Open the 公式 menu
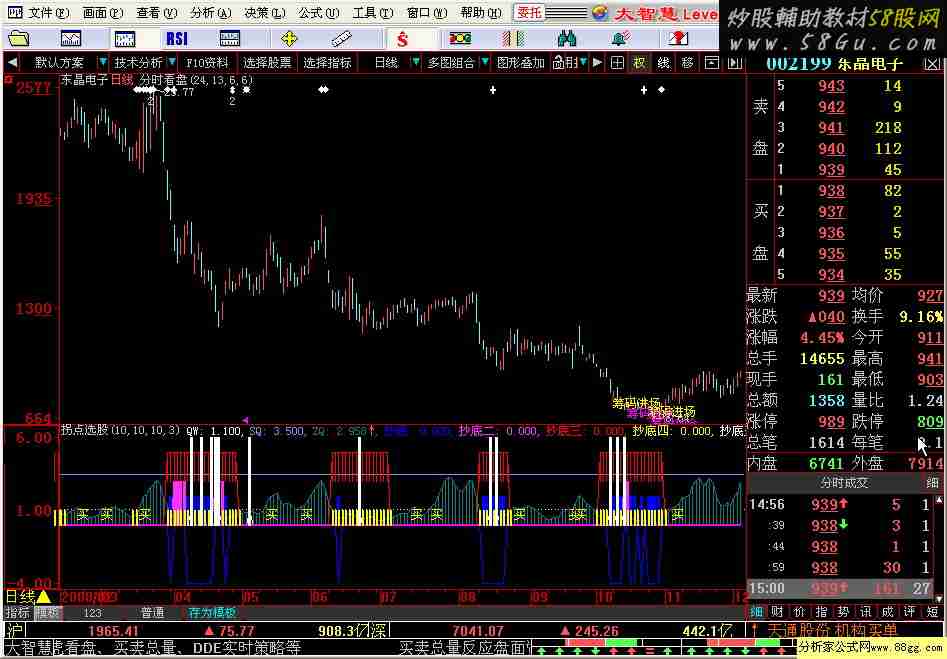This screenshot has height=659, width=947. pos(314,13)
